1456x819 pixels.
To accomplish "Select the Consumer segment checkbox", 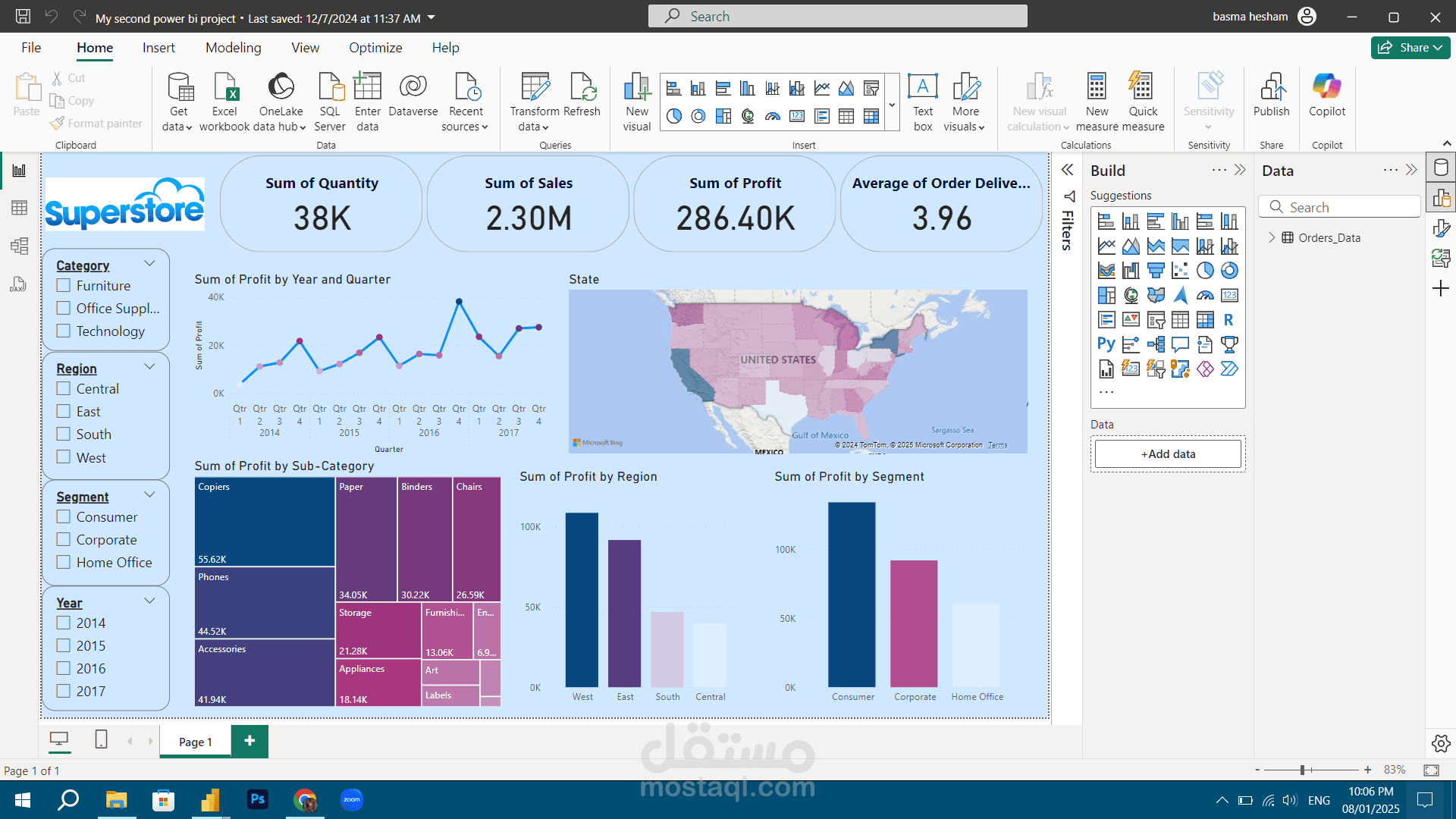I will 64,516.
